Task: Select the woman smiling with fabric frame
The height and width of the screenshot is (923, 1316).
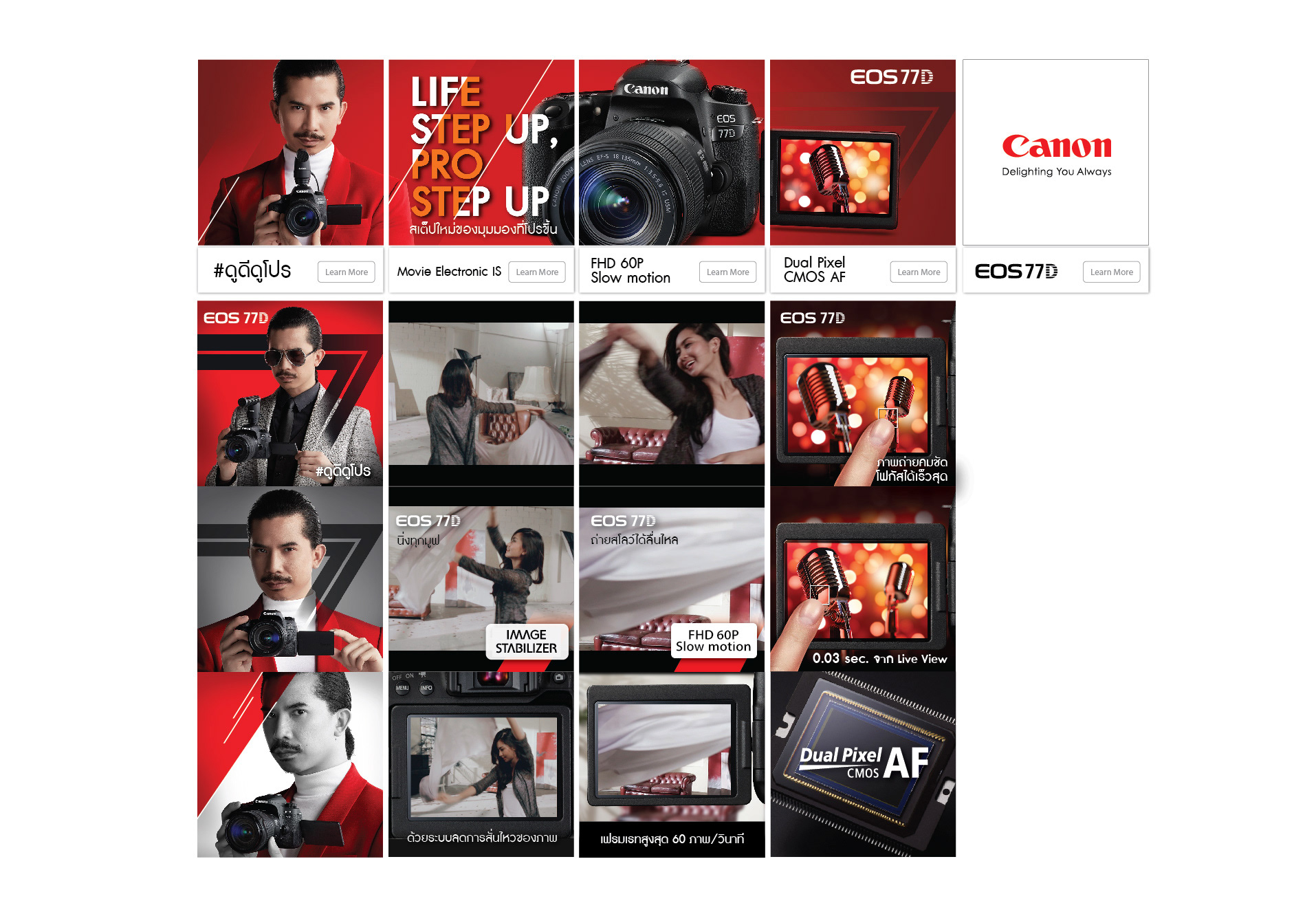Action: (x=672, y=393)
